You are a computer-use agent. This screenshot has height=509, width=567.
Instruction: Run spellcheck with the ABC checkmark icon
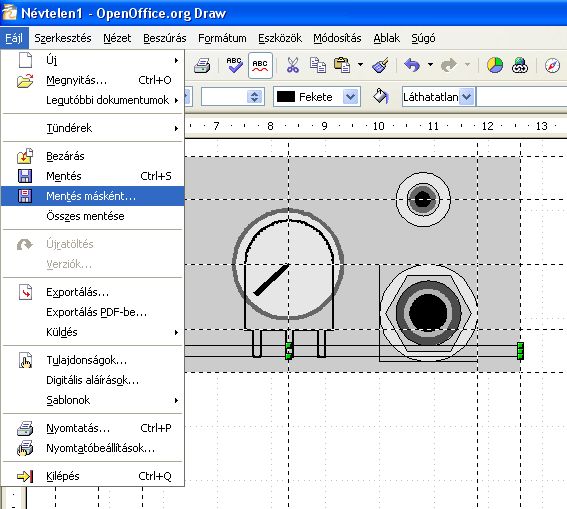tap(234, 65)
